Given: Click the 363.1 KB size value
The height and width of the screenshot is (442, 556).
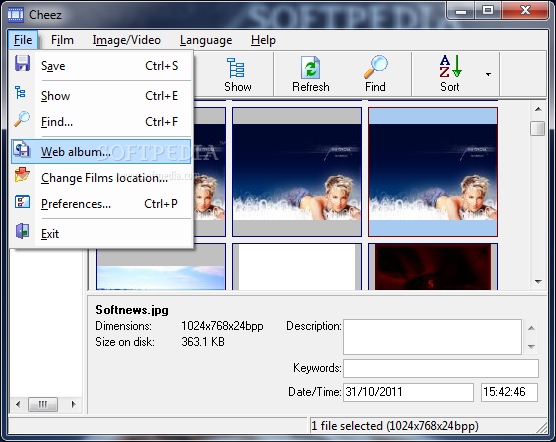Looking at the screenshot, I should click(202, 342).
